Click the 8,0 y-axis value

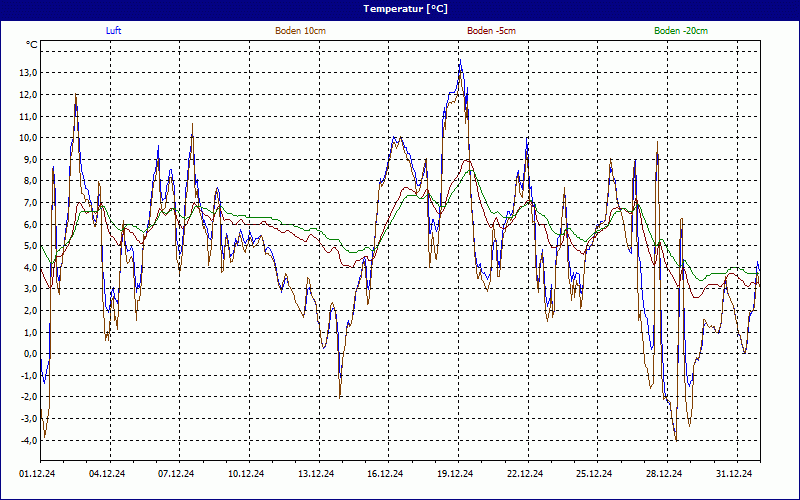click(30, 181)
